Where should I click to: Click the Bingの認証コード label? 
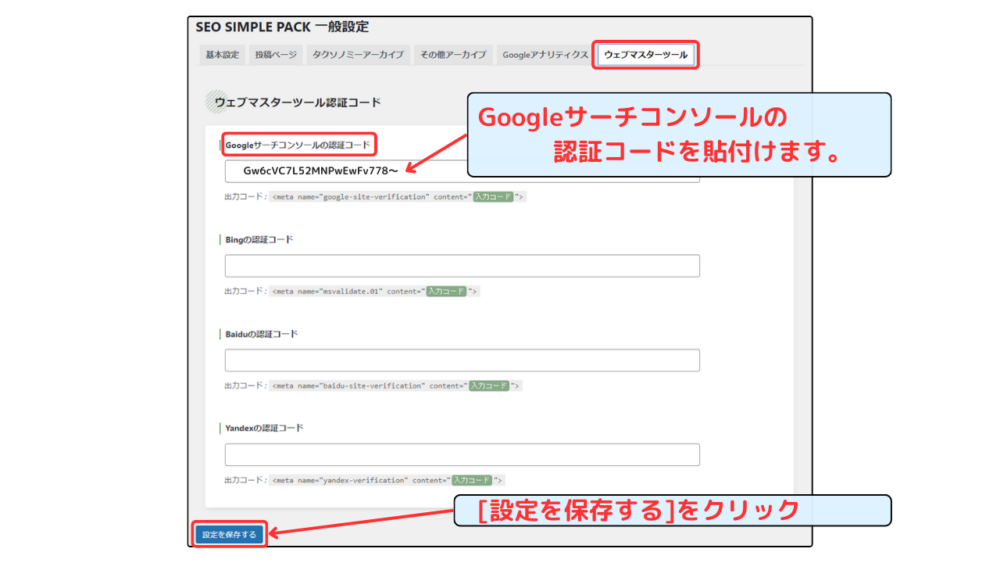click(259, 240)
